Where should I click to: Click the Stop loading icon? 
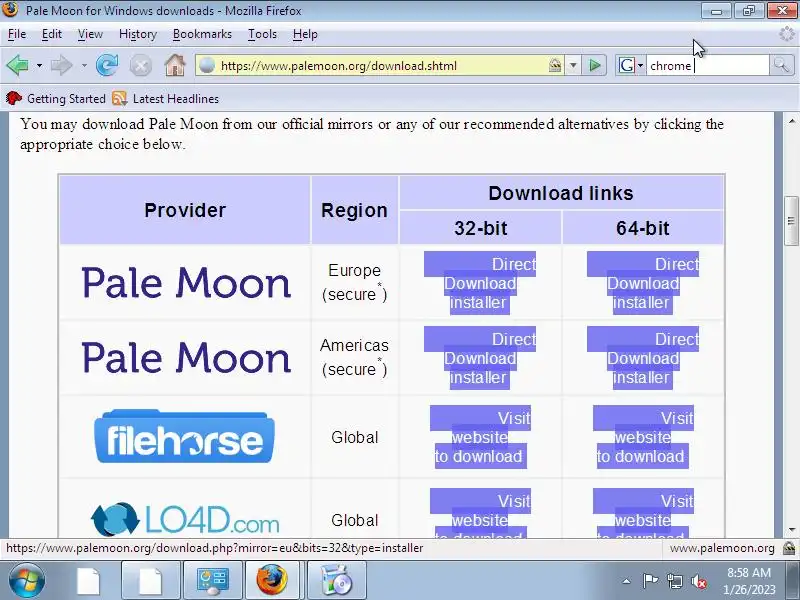click(x=140, y=66)
